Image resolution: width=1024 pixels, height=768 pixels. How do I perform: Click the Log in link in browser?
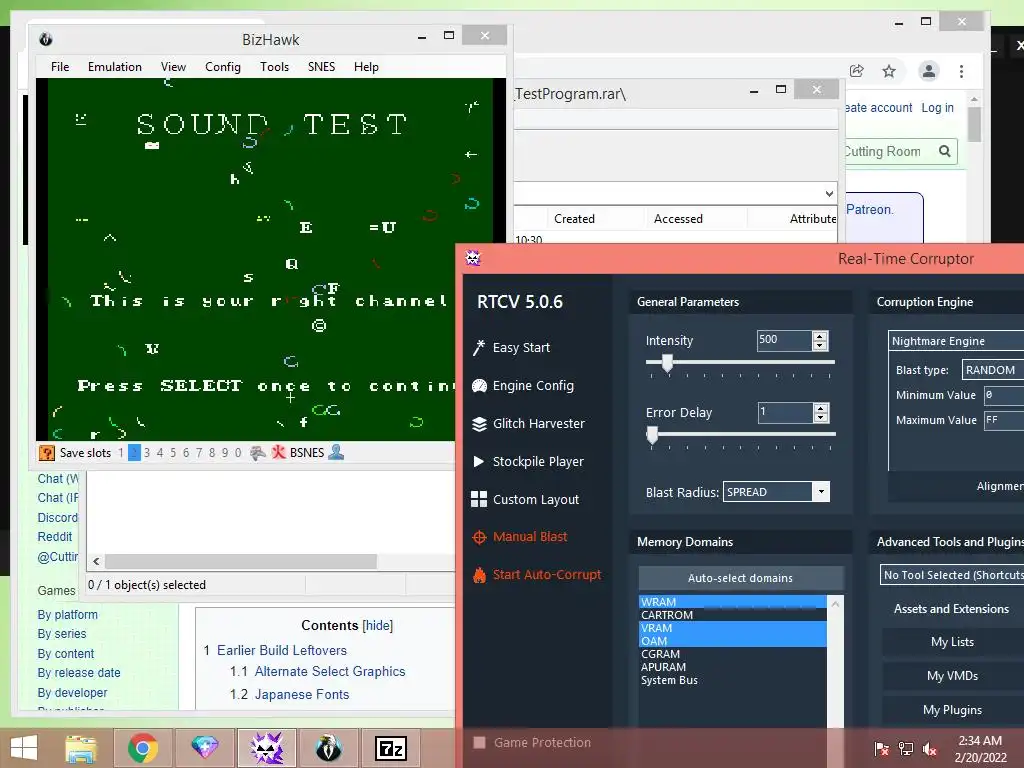point(937,108)
